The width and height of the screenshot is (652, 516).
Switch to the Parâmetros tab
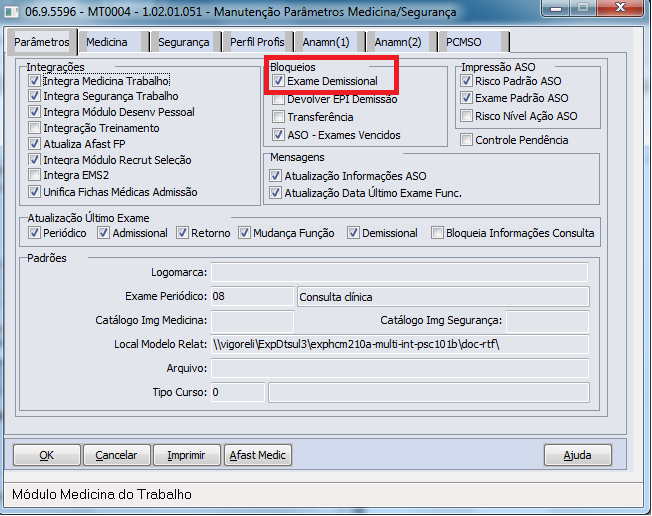click(42, 42)
